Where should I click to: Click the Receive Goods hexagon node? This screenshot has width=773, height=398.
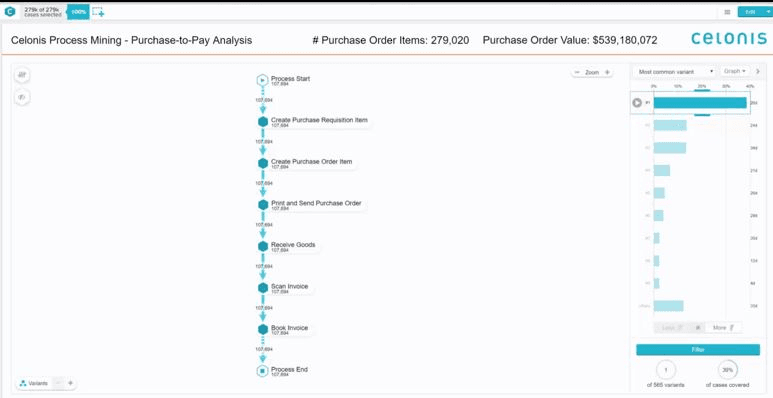coord(263,246)
